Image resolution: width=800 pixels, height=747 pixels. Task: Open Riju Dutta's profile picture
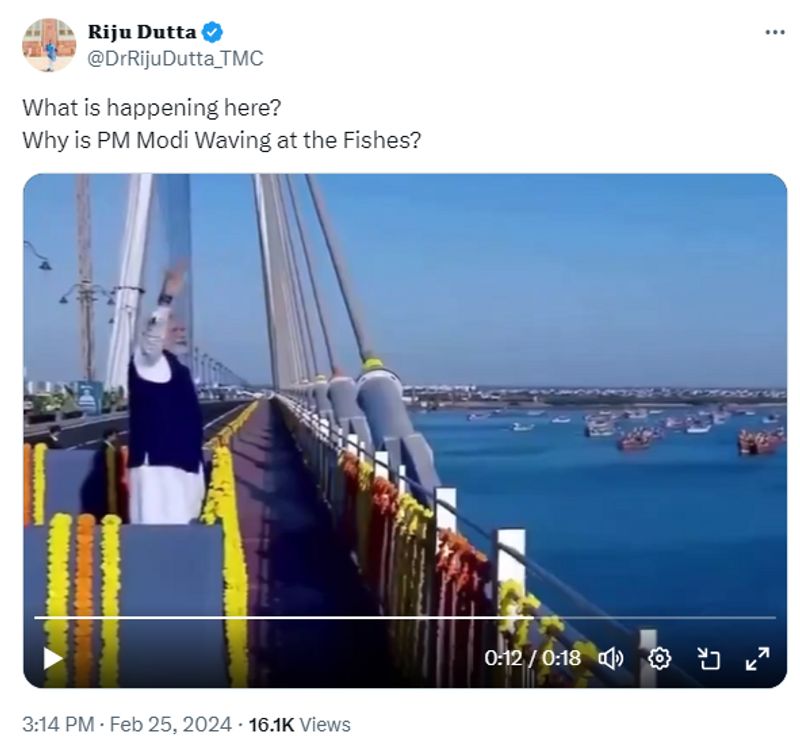click(x=49, y=45)
